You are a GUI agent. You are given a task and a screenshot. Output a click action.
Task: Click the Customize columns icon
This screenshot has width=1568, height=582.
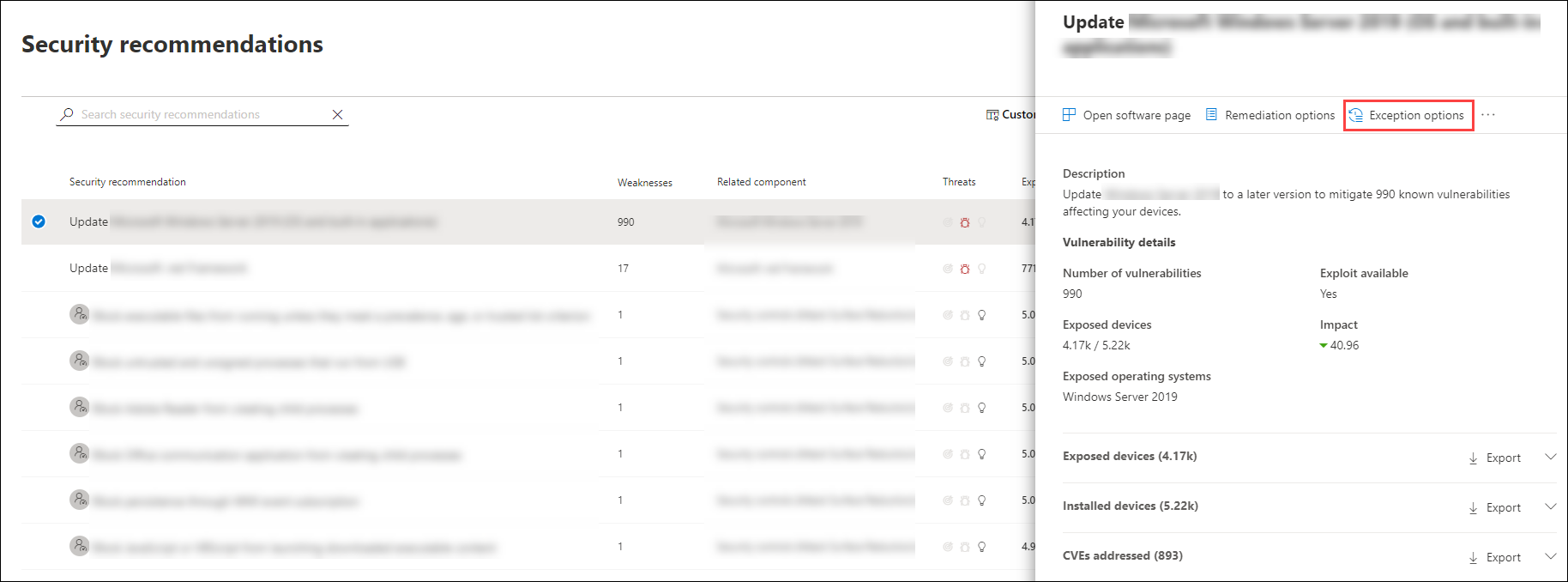(992, 115)
